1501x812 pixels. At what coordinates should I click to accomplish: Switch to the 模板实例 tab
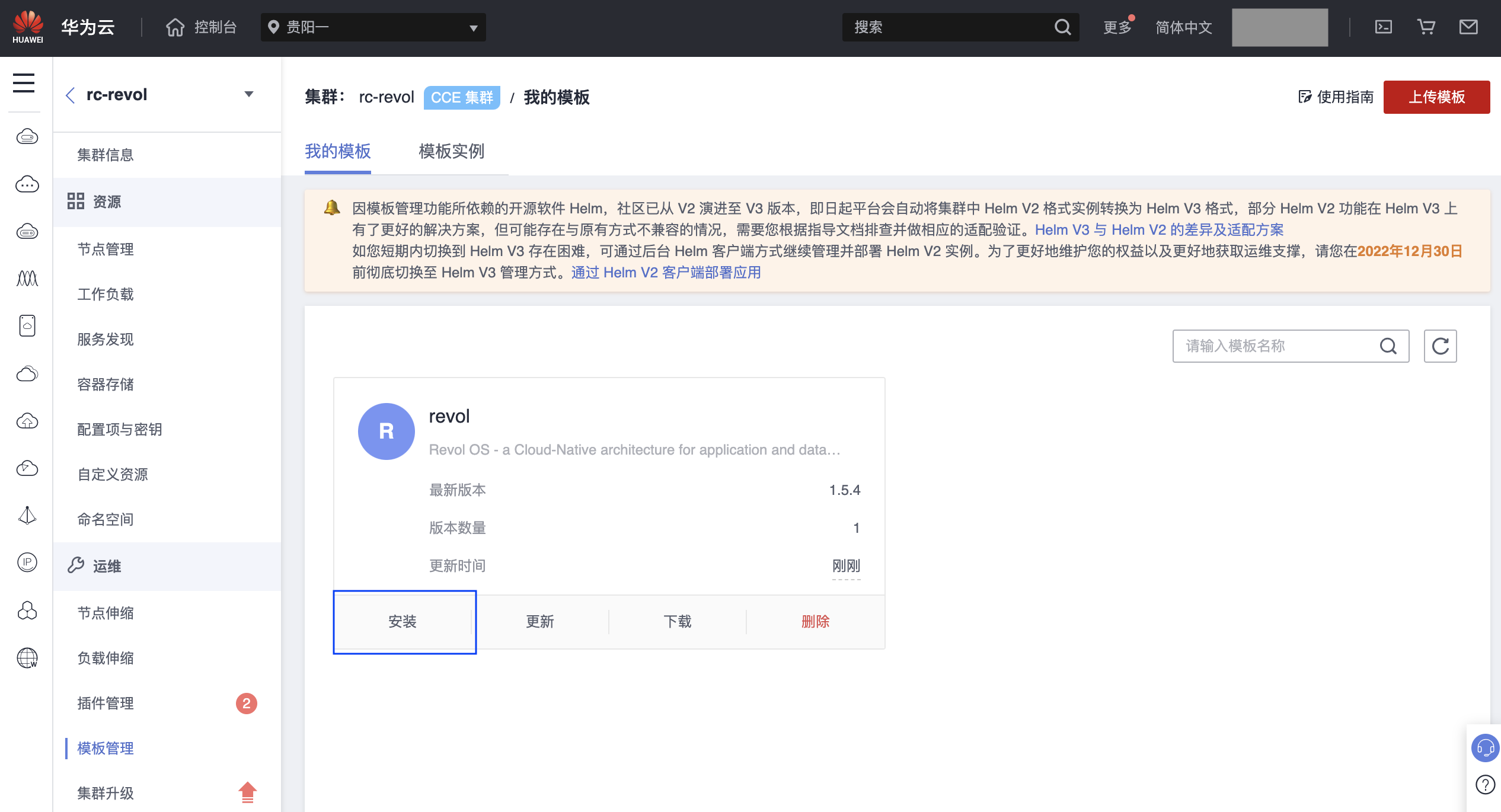[x=452, y=152]
